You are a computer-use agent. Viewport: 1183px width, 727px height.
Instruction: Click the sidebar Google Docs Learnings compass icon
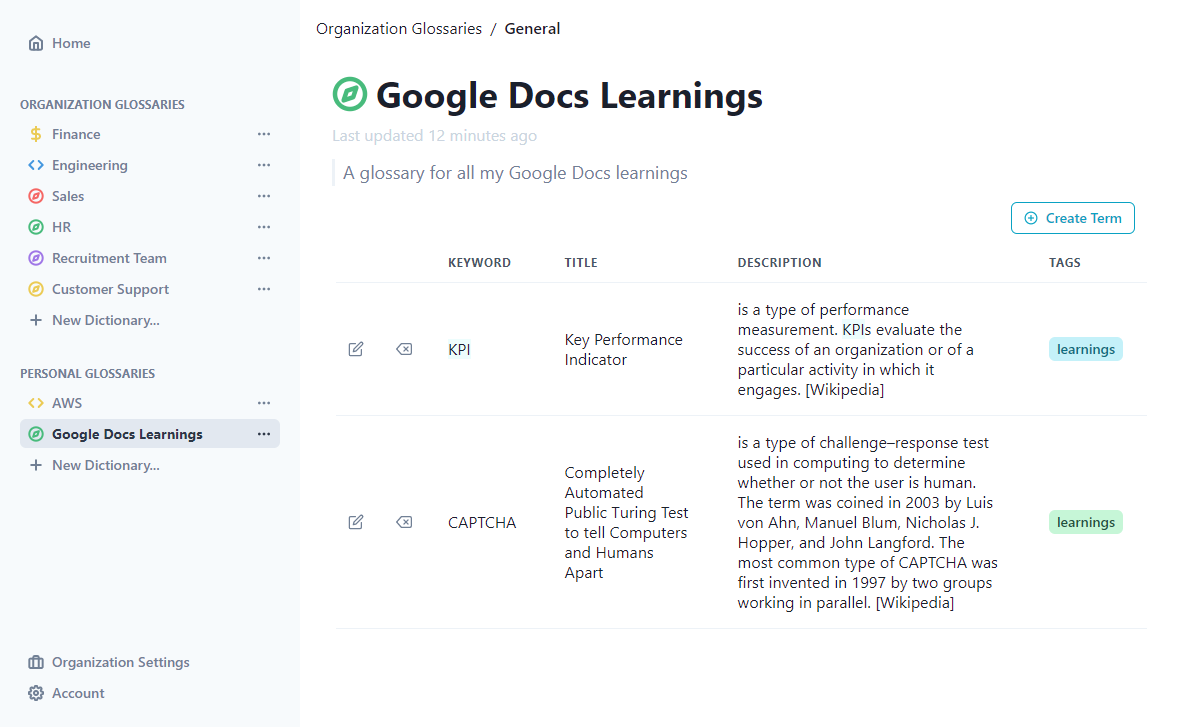35,434
